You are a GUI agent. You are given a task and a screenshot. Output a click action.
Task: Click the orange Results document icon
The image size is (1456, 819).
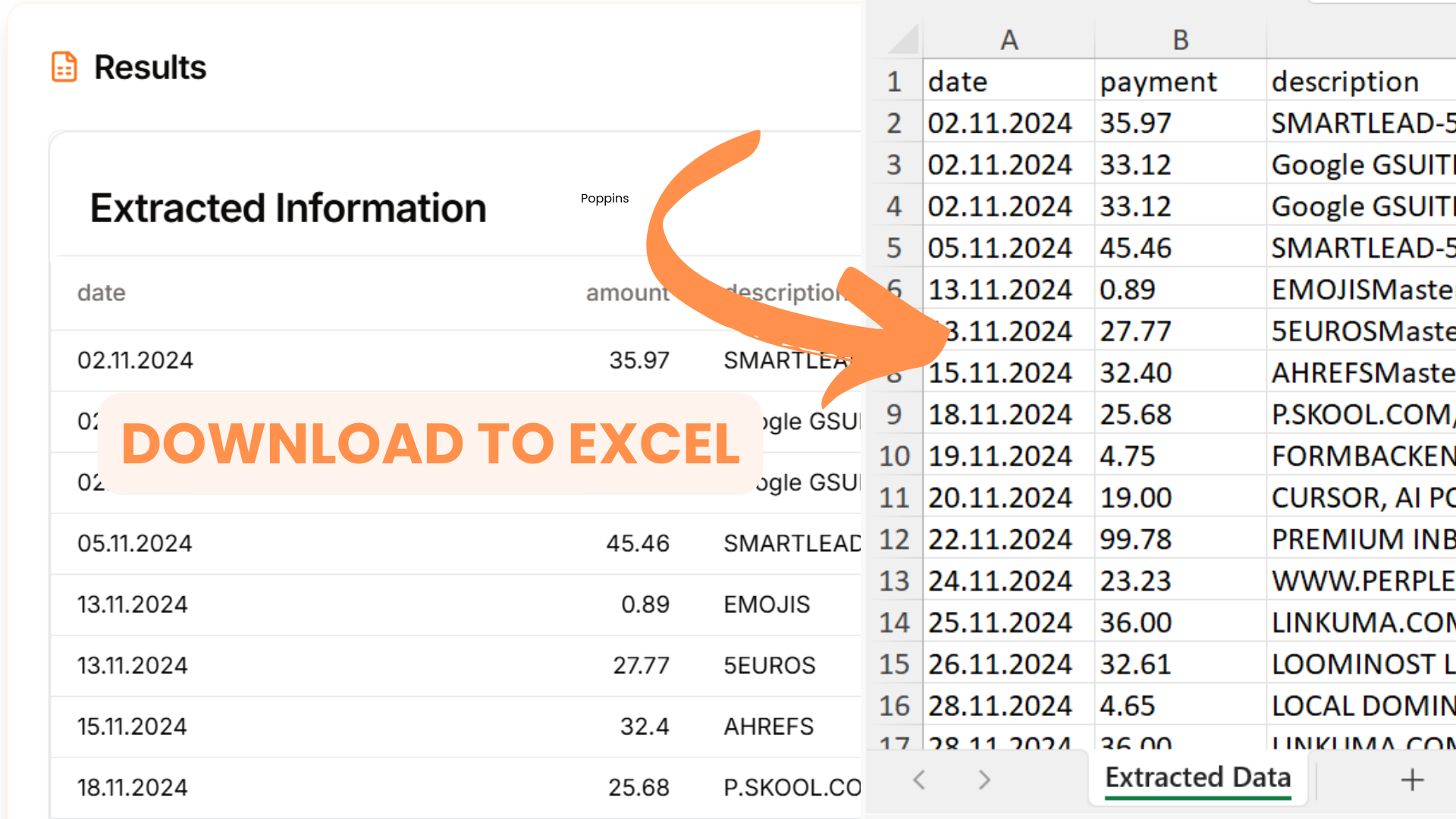pos(64,67)
